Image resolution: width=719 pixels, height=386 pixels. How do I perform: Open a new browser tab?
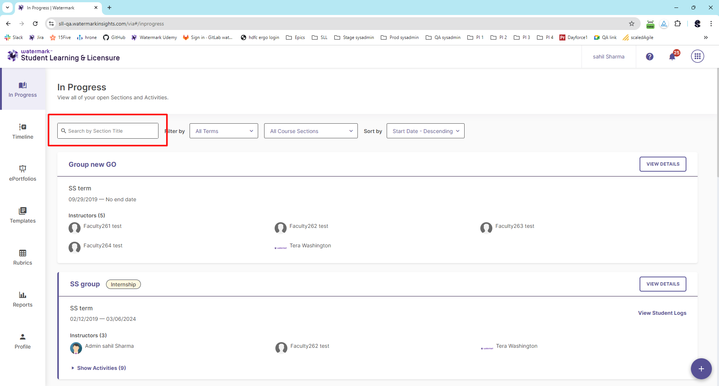[109, 7]
